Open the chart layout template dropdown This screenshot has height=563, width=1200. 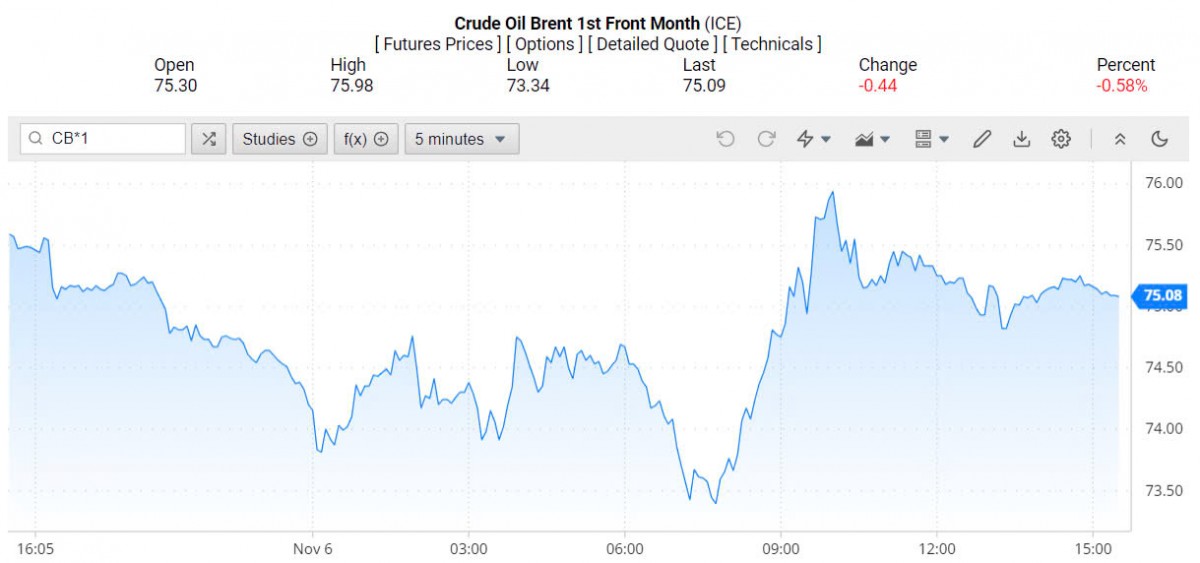tap(931, 139)
